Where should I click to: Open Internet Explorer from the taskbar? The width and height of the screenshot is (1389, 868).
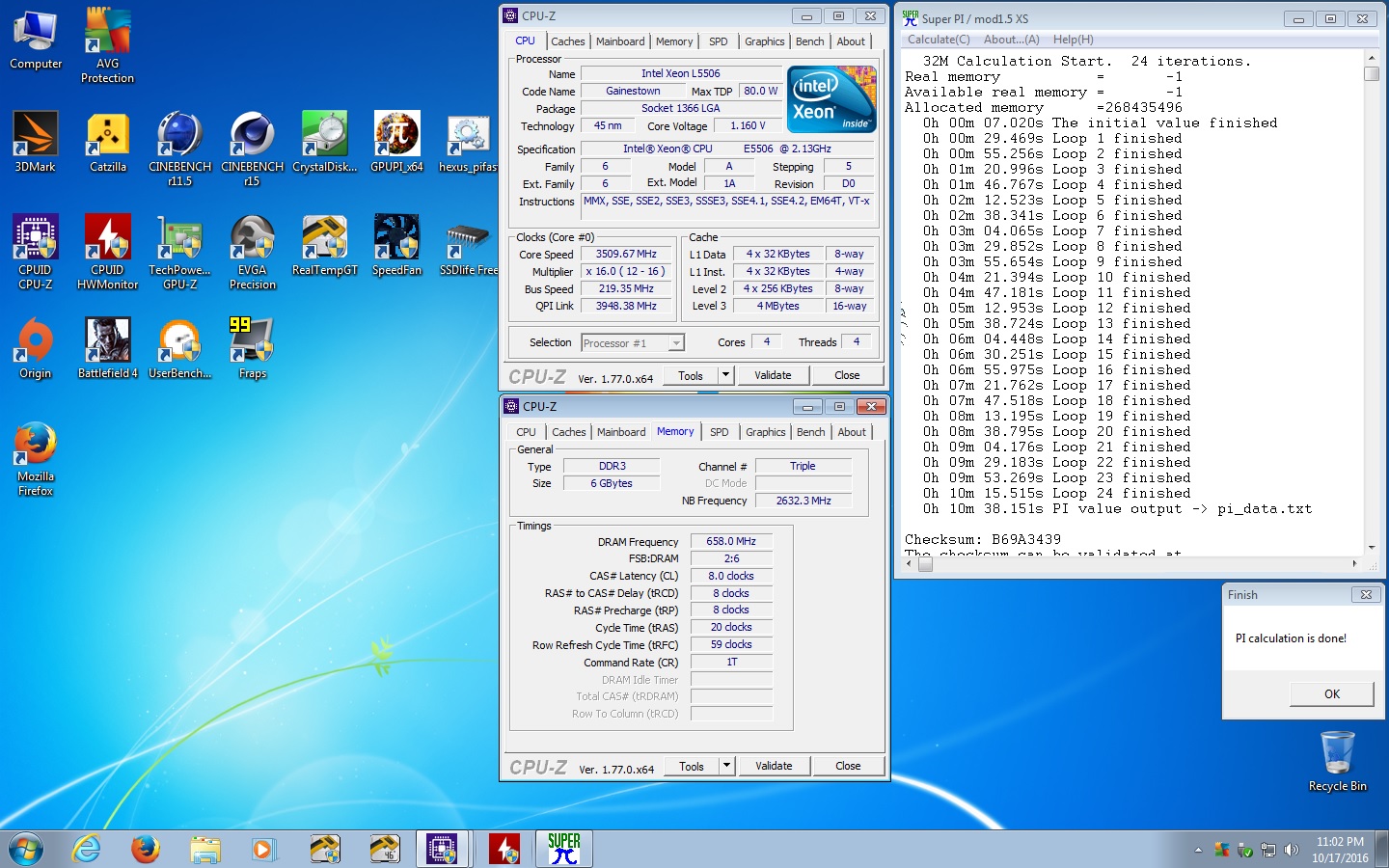(87, 849)
